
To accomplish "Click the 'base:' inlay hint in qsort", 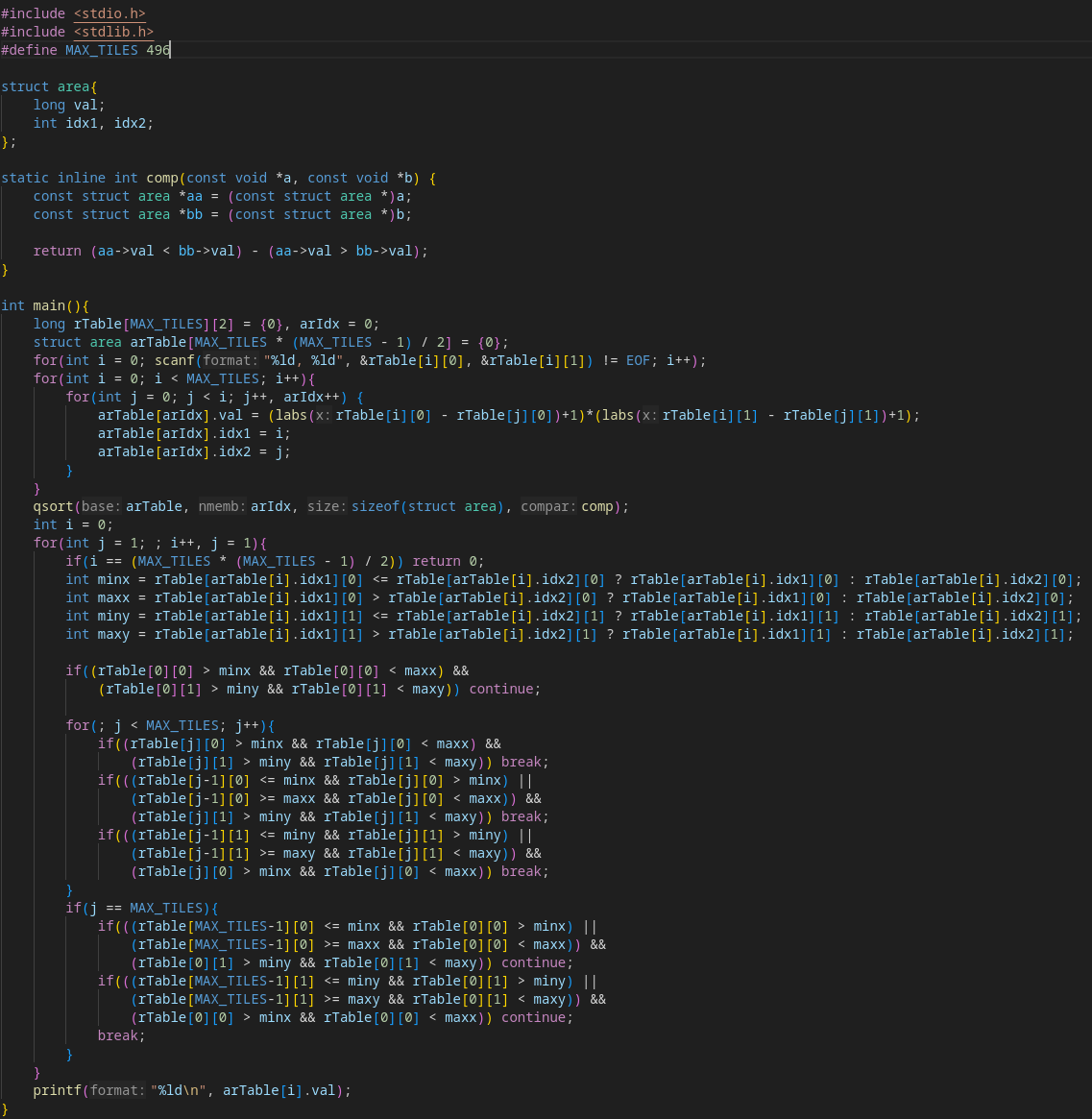I will pyautogui.click(x=102, y=507).
